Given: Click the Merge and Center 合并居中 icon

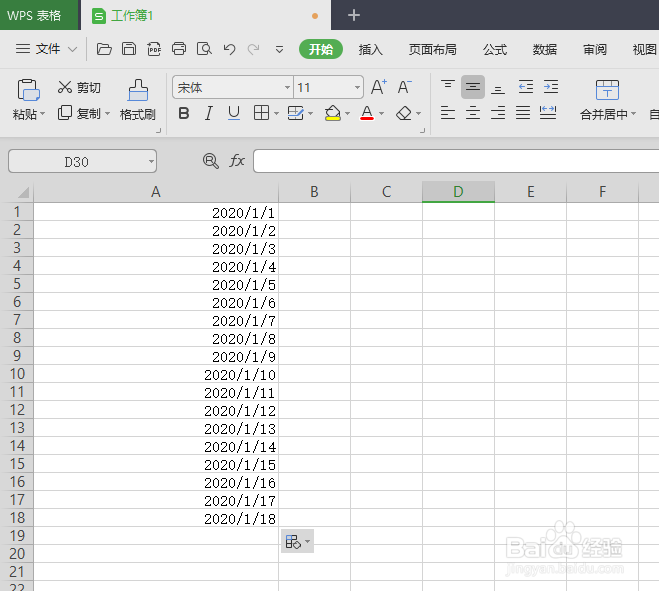Looking at the screenshot, I should point(607,90).
